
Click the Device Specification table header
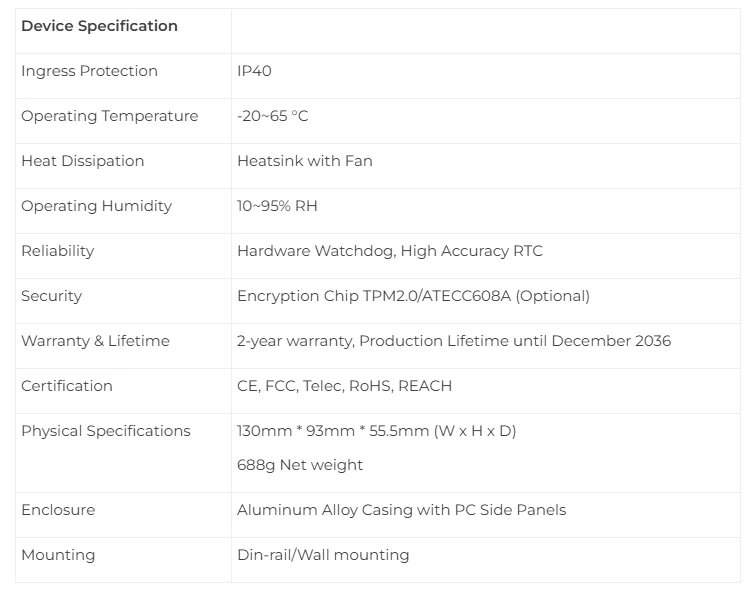[x=99, y=26]
